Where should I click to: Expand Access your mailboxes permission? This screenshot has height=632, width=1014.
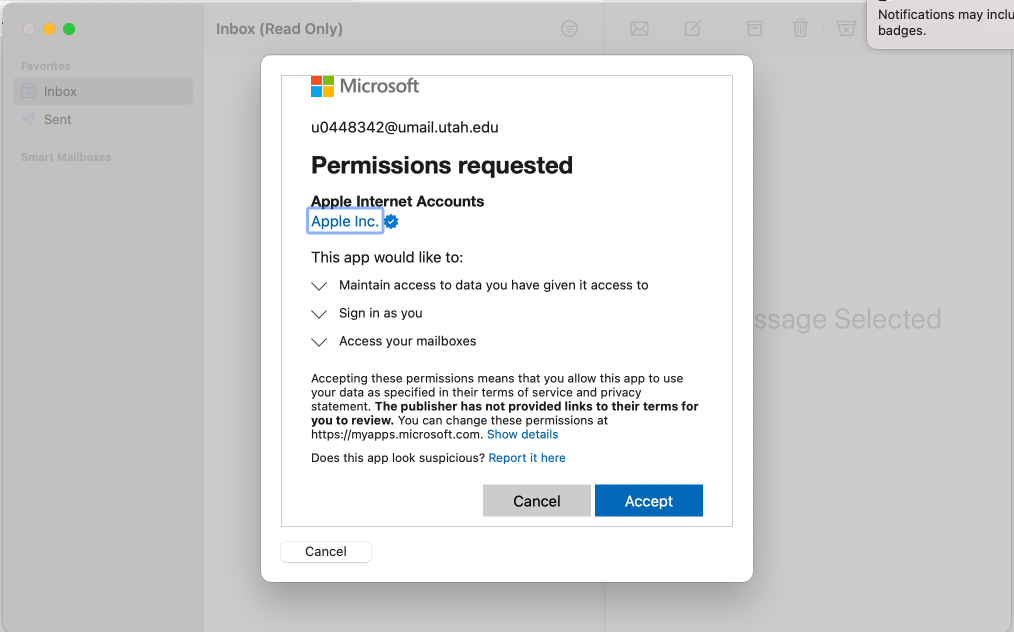(319, 342)
